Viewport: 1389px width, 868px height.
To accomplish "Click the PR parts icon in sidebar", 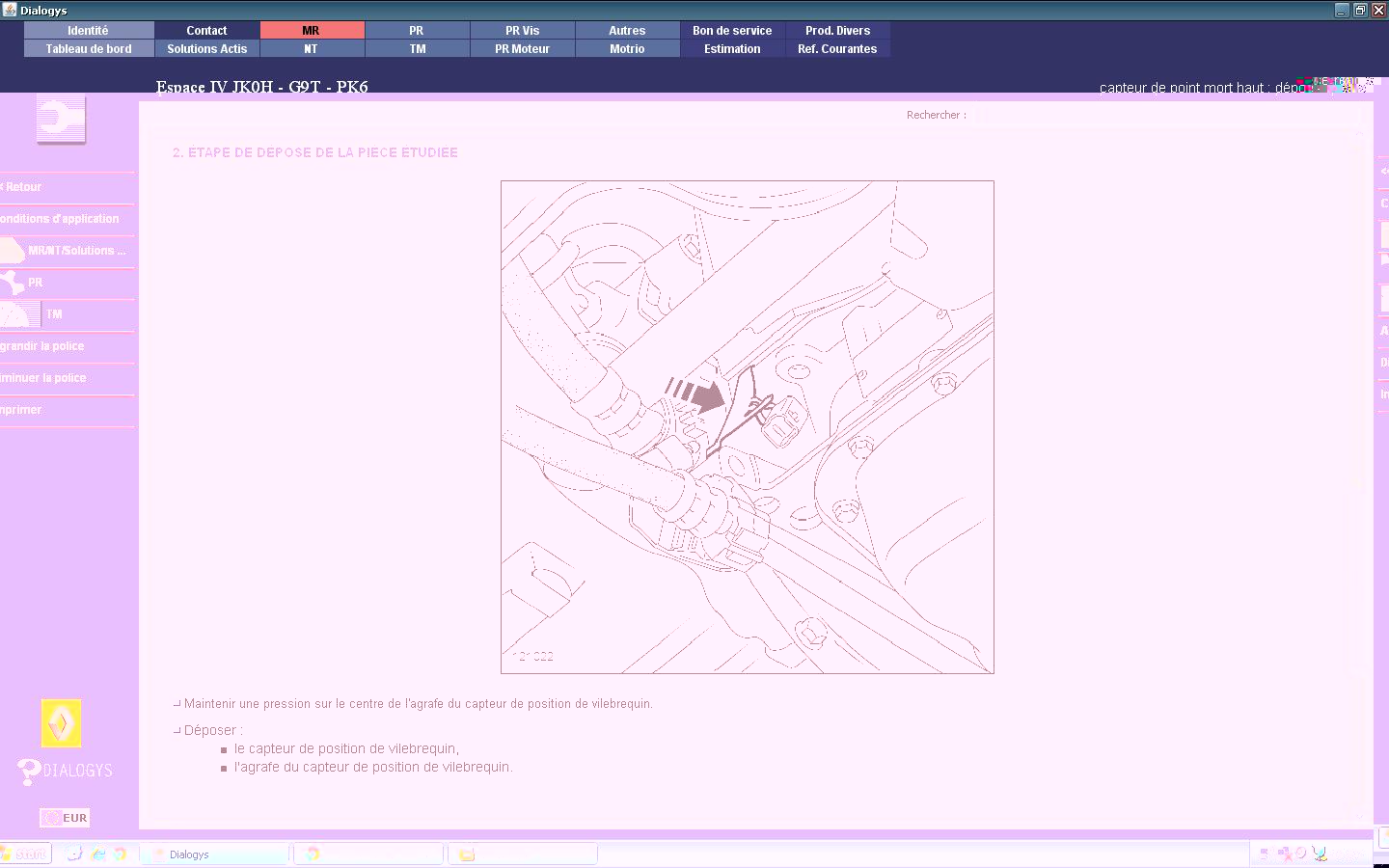I will click(x=13, y=283).
